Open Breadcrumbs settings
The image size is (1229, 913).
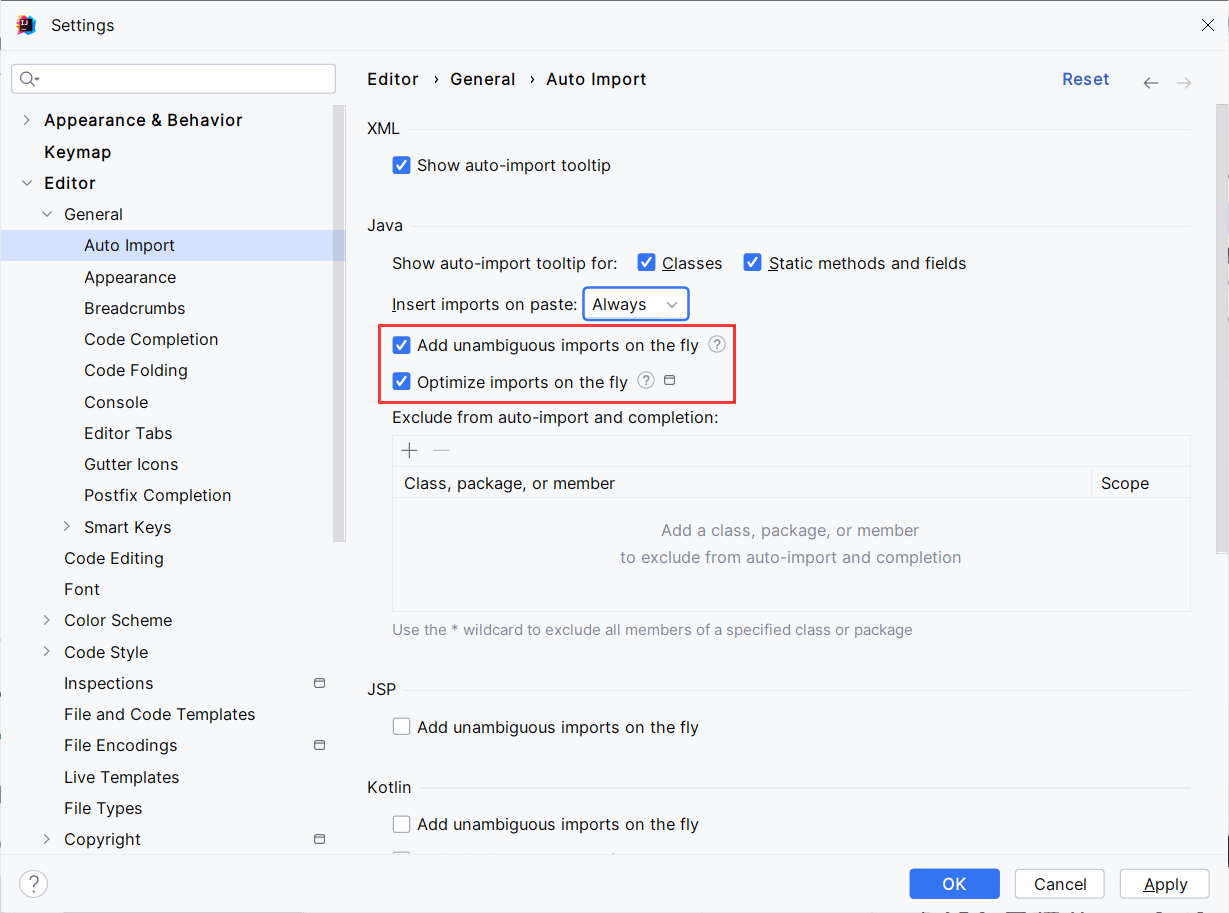coord(135,308)
